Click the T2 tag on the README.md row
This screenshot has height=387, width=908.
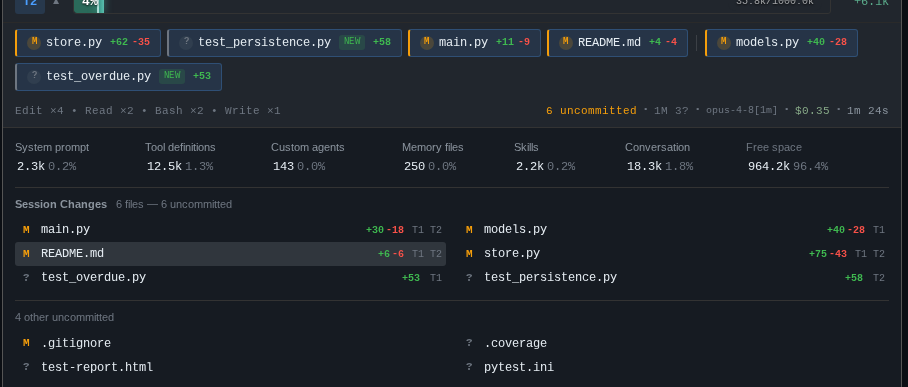[x=435, y=254]
